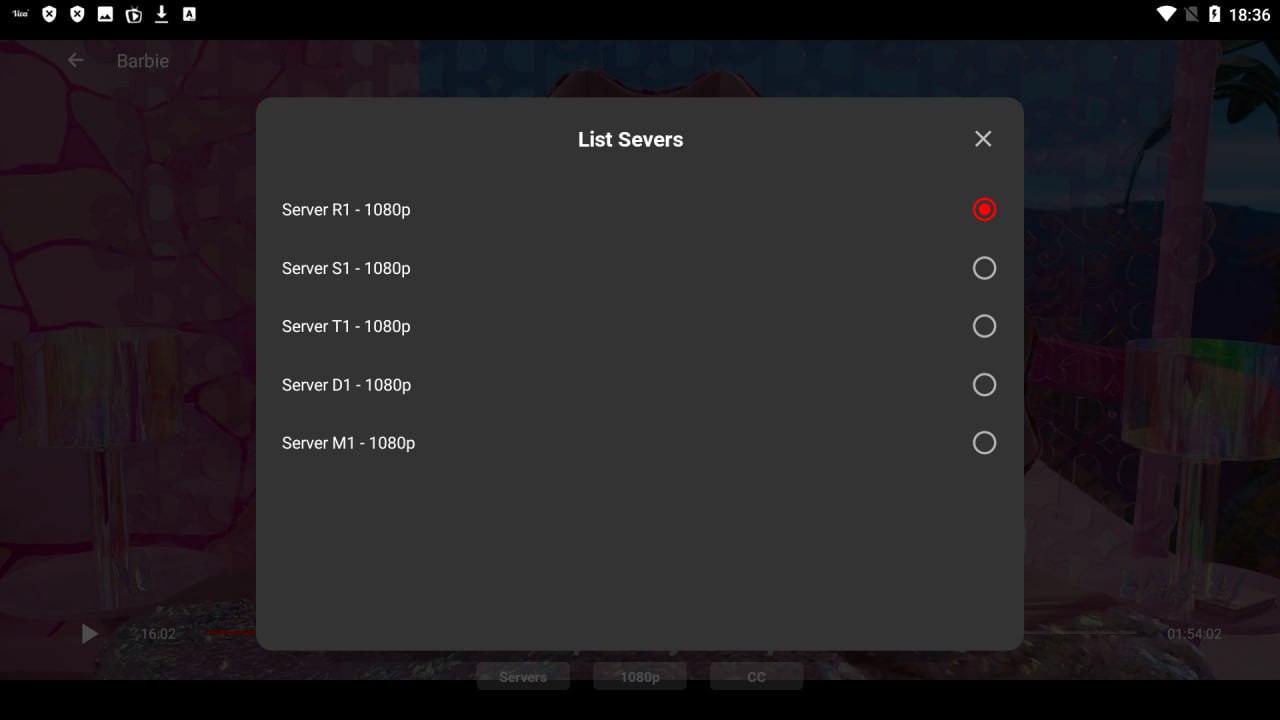1280x720 pixels.
Task: Tap 'Server D1 - 1080p' list entry
Action: 346,385
